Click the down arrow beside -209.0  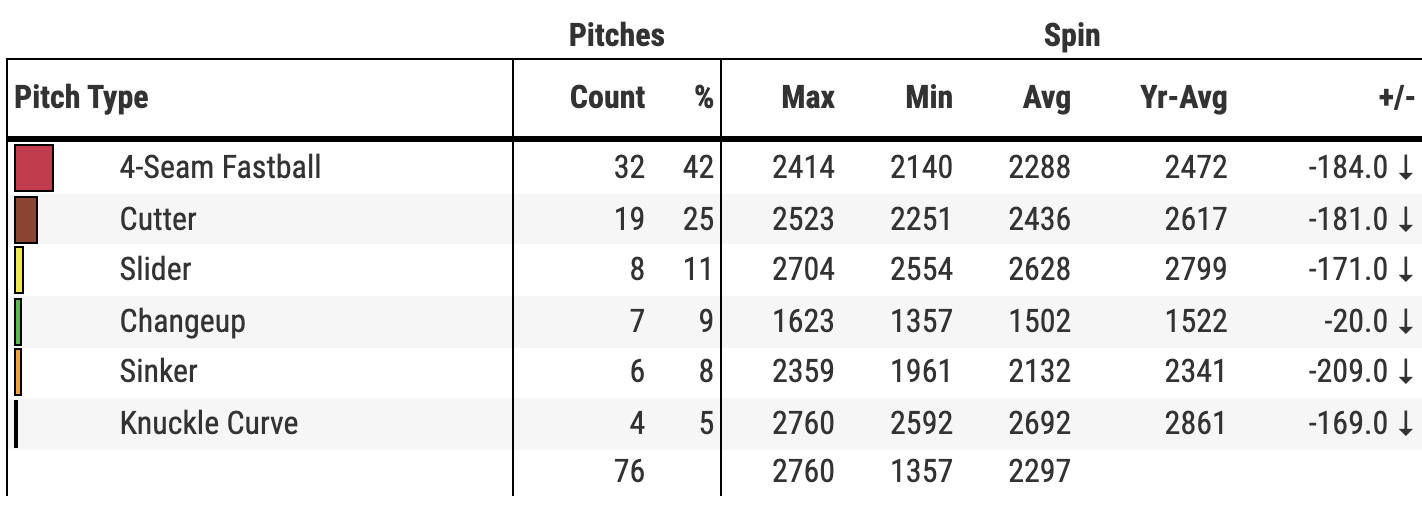[x=1406, y=372]
